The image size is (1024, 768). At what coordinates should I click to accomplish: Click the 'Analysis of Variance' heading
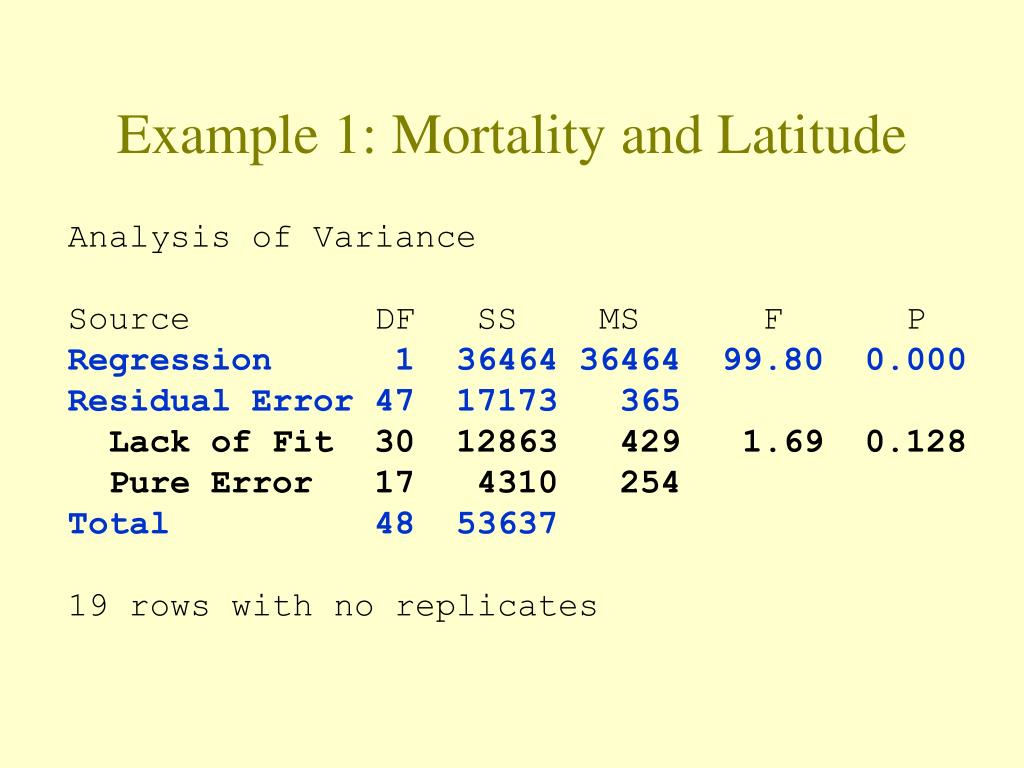click(272, 238)
